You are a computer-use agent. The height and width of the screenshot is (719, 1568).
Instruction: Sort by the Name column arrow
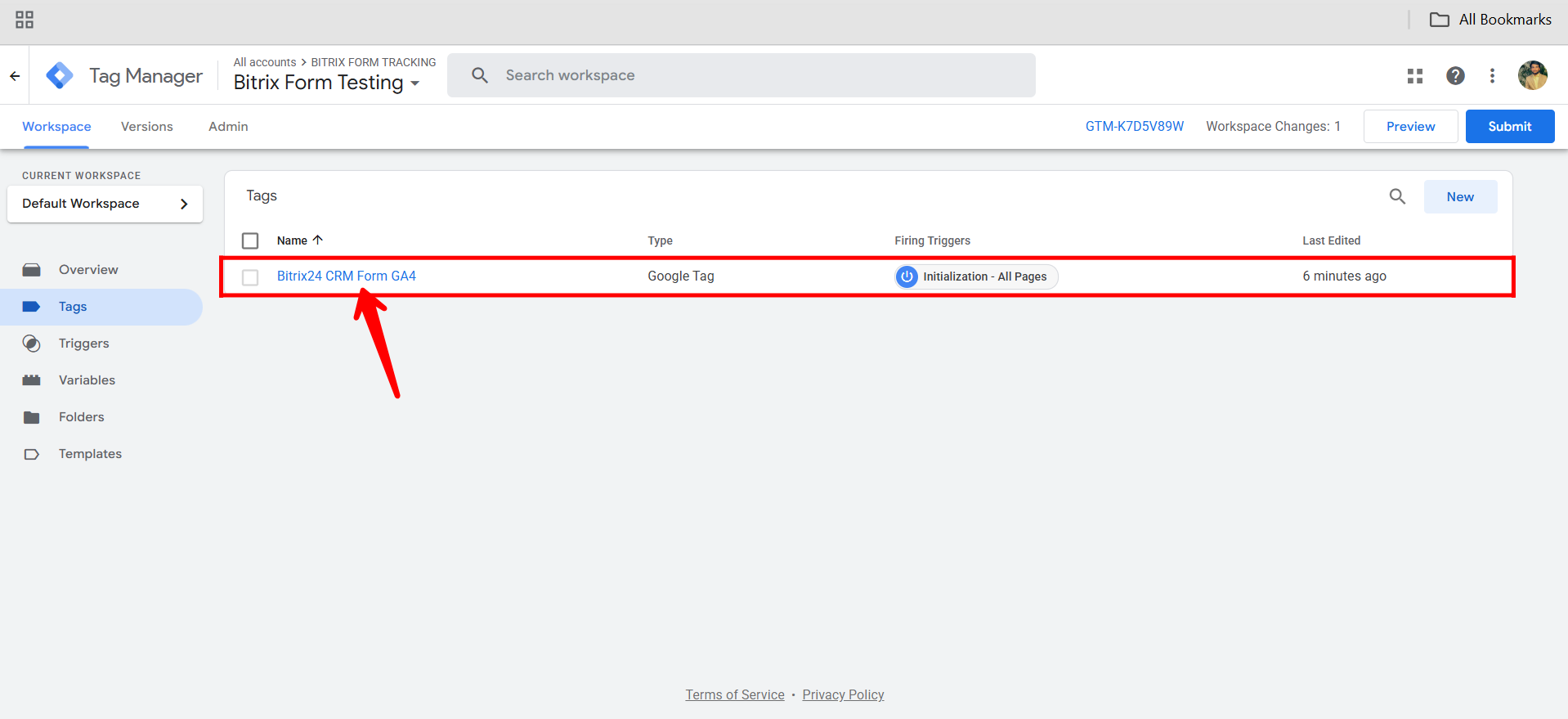click(318, 240)
